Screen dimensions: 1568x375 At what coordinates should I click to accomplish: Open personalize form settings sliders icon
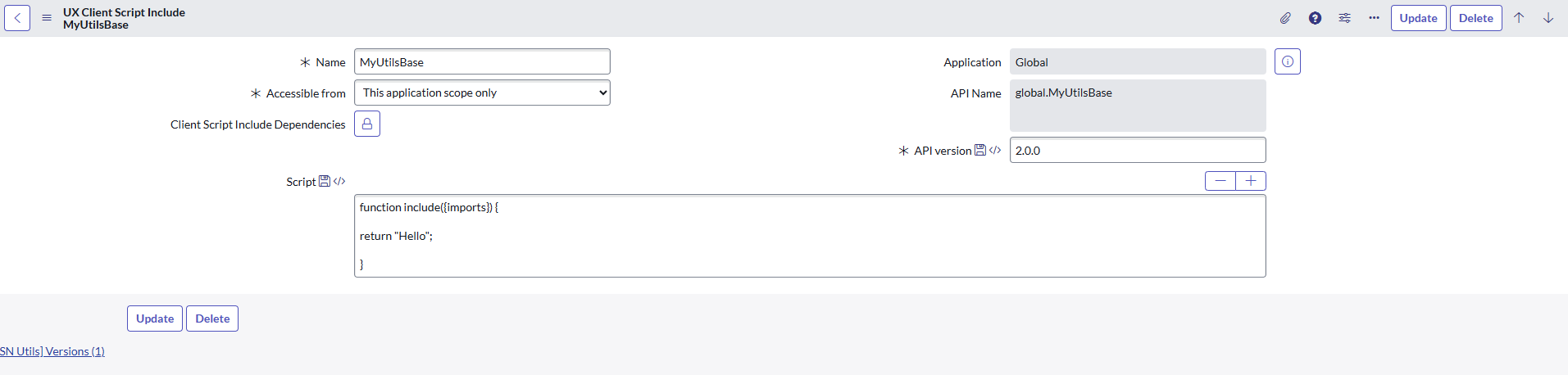click(1344, 18)
